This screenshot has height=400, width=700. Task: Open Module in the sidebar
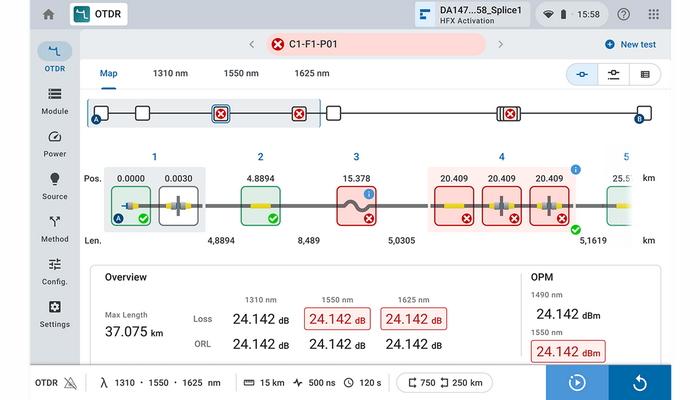[55, 100]
